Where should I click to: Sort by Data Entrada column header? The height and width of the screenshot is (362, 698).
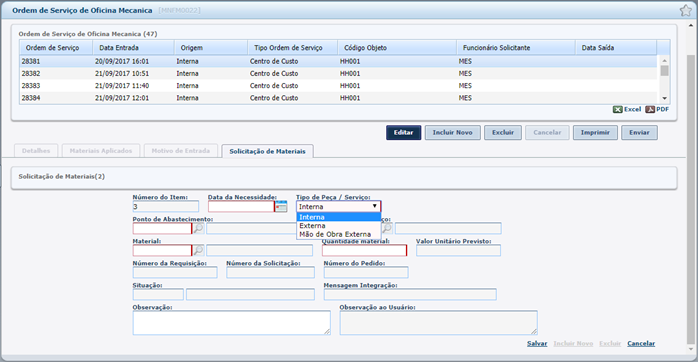[134, 48]
